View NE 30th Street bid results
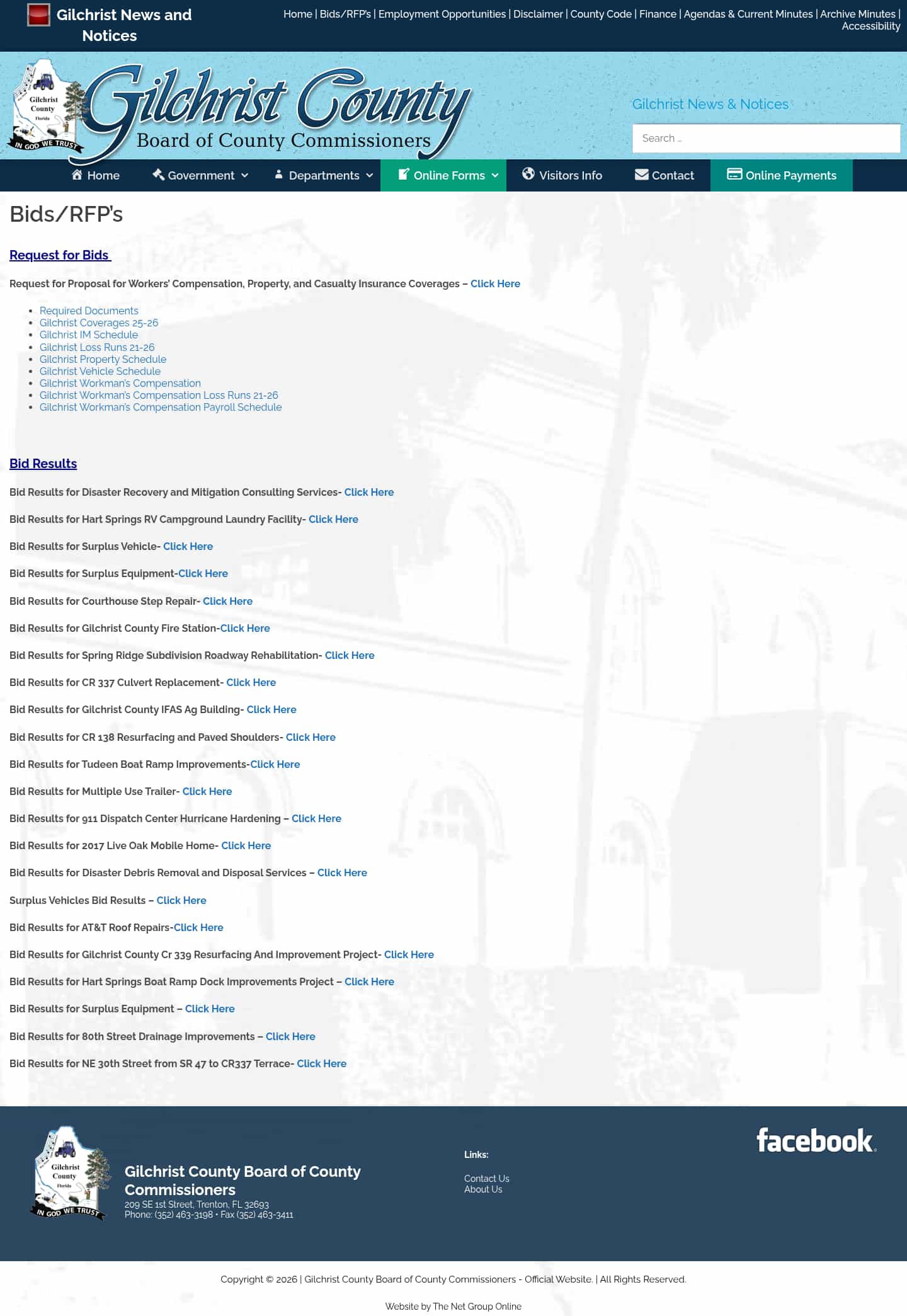907x1316 pixels. coord(322,1063)
